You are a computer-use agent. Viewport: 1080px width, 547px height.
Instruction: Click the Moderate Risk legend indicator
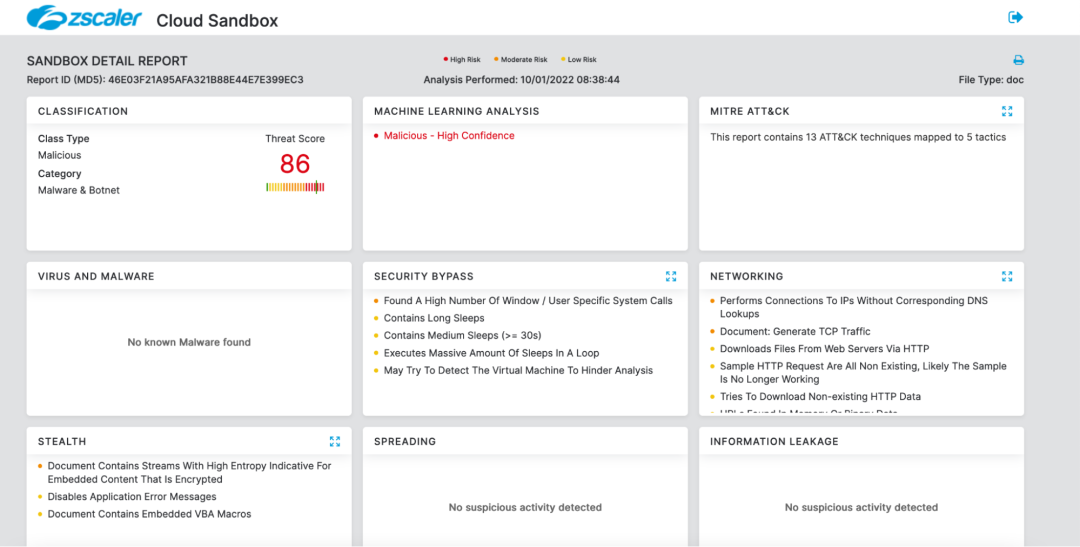tap(521, 60)
